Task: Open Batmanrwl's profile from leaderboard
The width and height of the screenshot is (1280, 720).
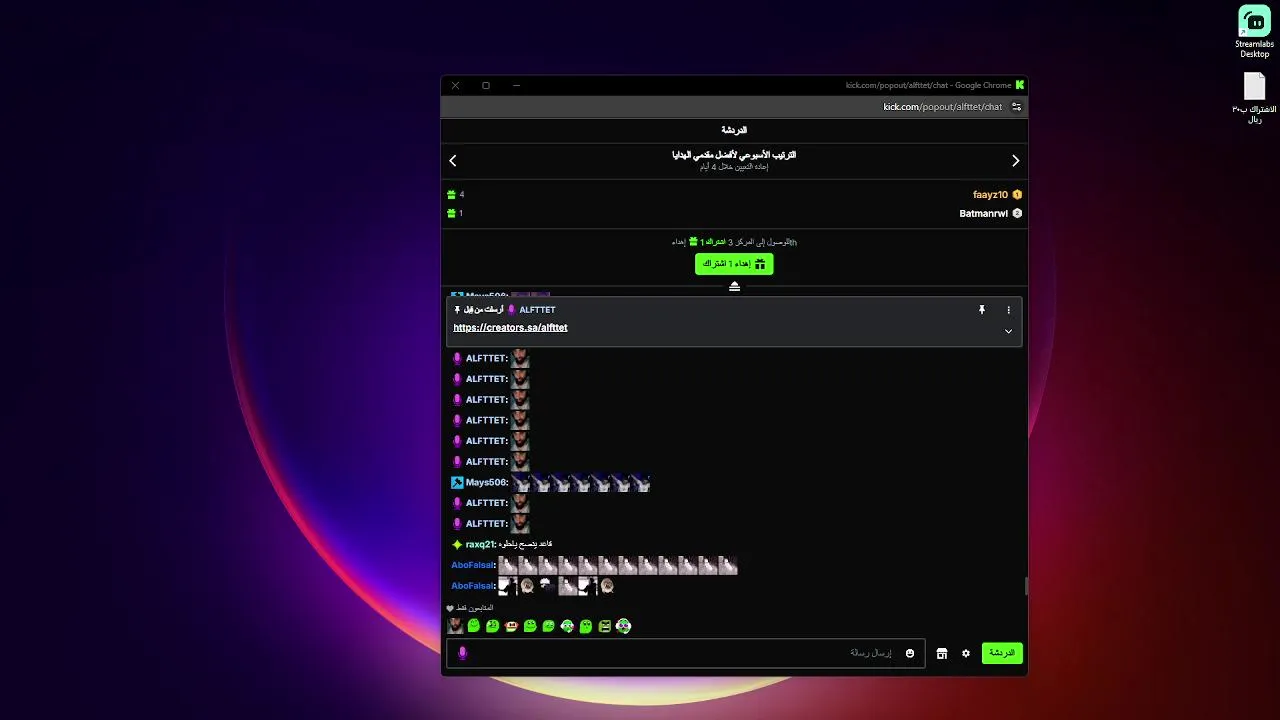Action: click(x=984, y=213)
